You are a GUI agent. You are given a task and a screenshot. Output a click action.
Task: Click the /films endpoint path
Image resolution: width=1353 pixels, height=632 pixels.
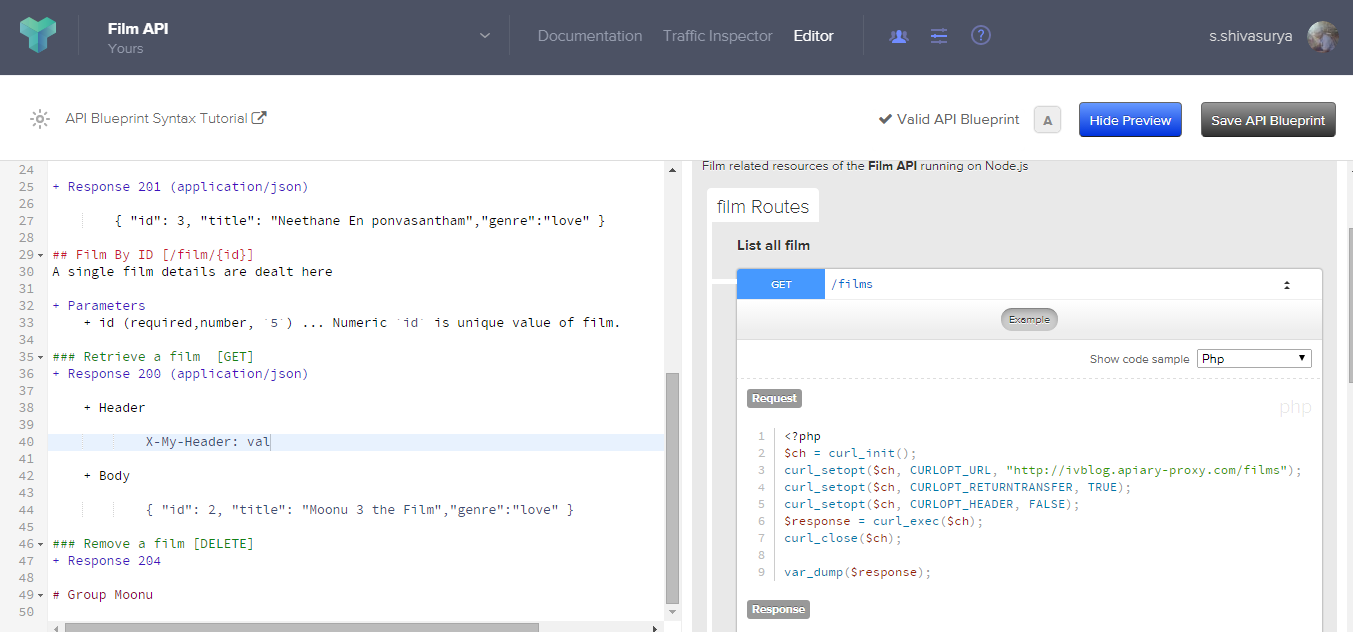click(x=852, y=284)
